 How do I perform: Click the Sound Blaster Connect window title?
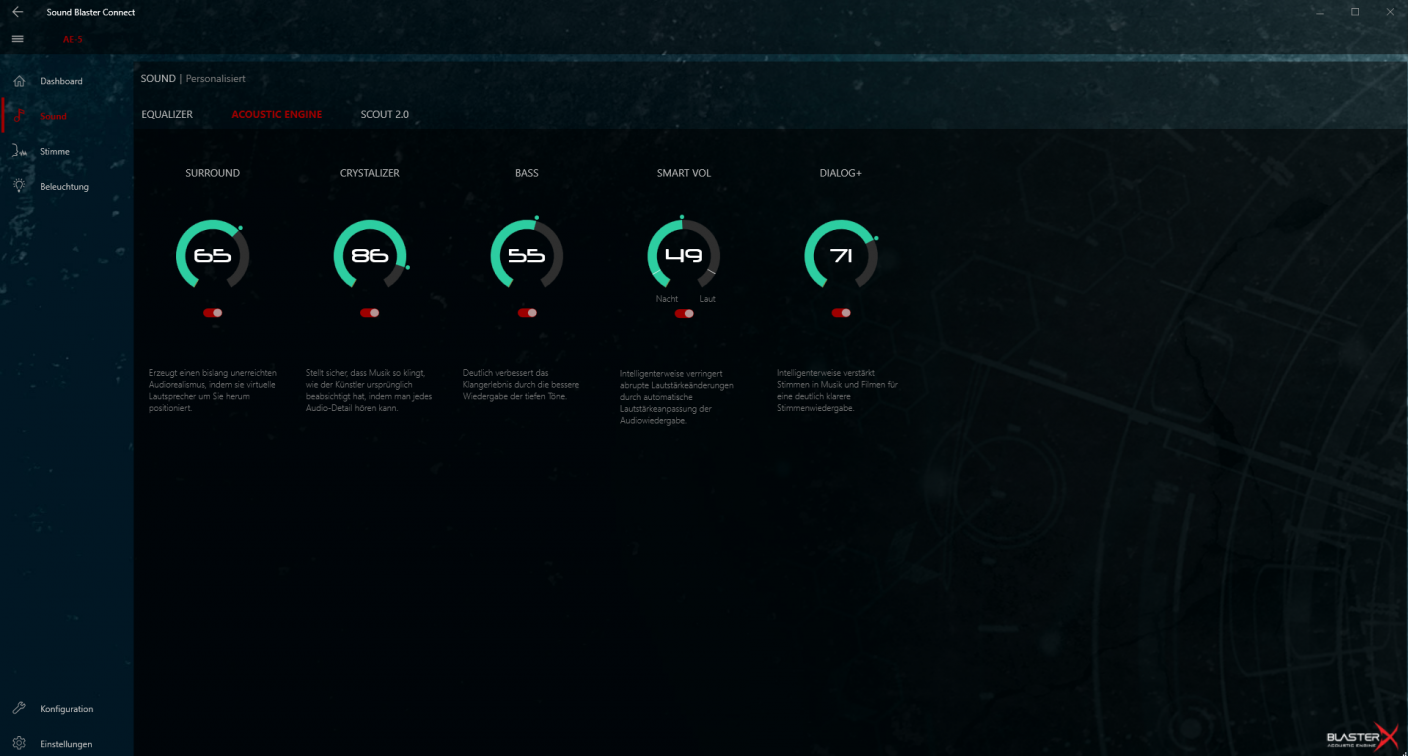(91, 12)
